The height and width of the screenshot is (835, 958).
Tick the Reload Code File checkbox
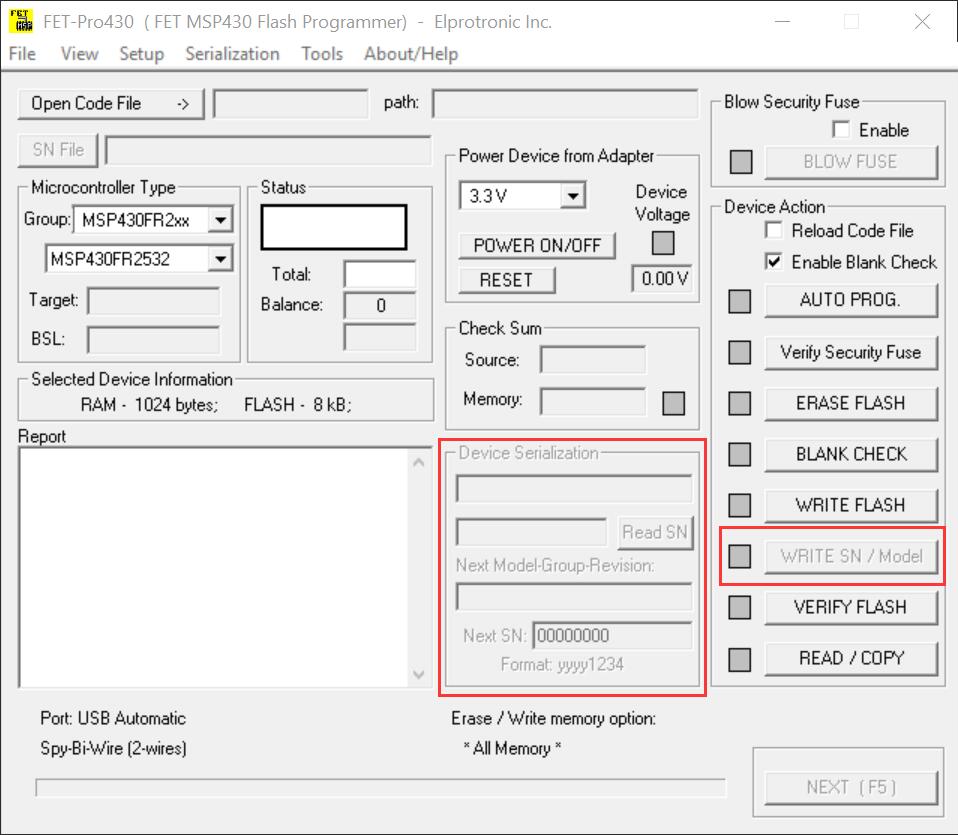(x=773, y=230)
